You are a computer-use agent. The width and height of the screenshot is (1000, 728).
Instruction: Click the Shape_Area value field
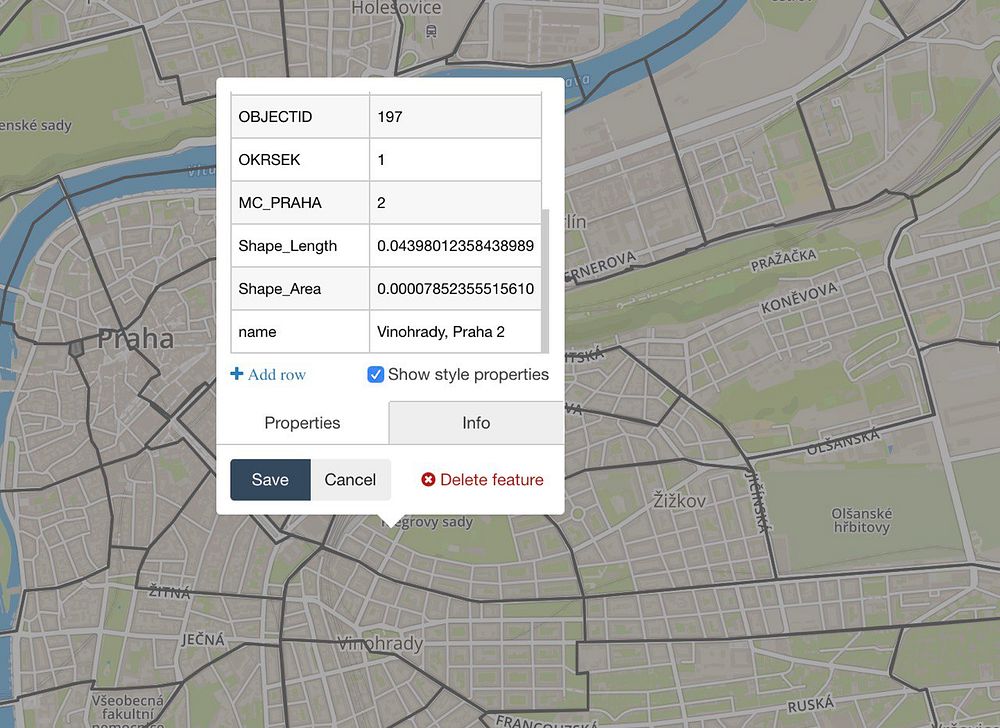455,289
